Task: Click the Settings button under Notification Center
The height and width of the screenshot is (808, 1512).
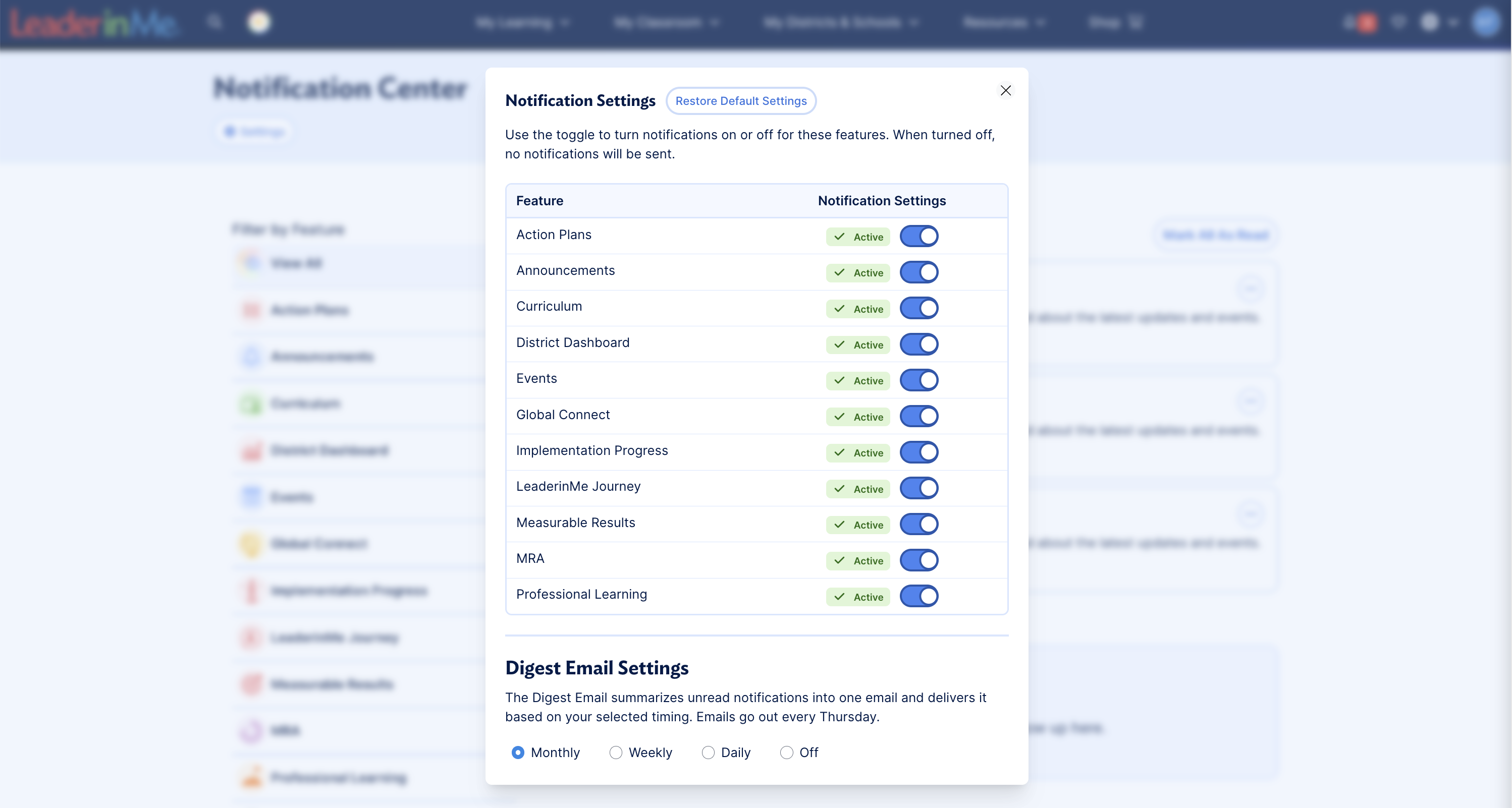Action: point(254,132)
